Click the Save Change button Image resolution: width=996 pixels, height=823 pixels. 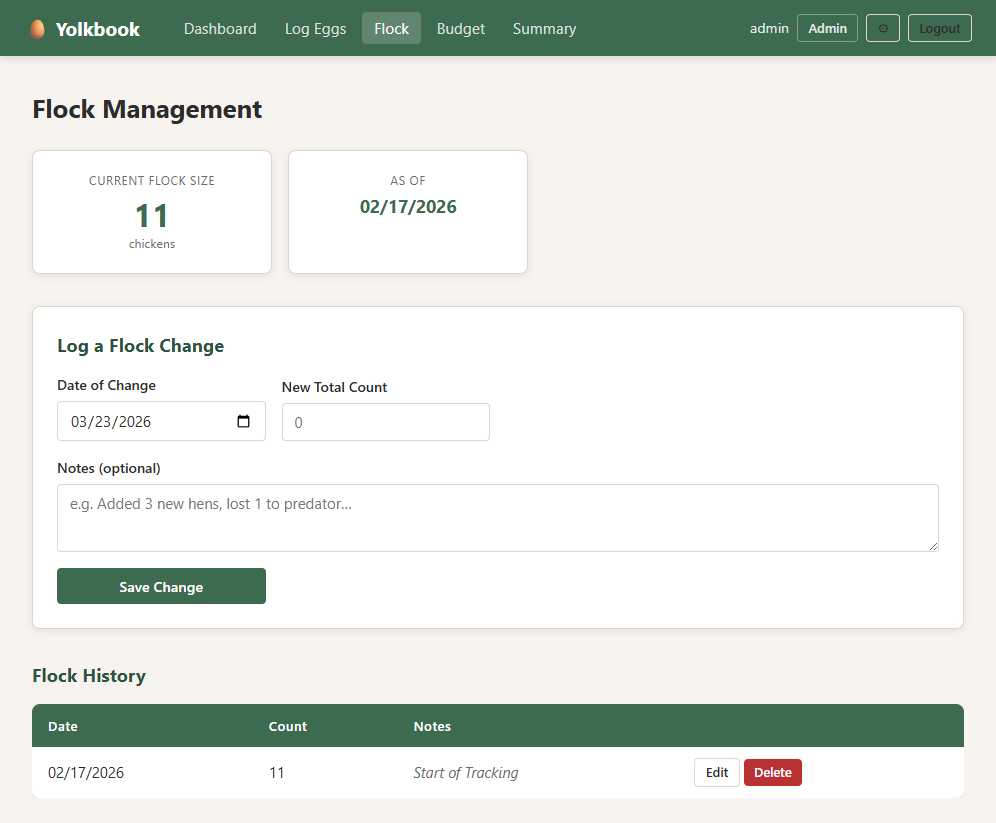coord(161,587)
